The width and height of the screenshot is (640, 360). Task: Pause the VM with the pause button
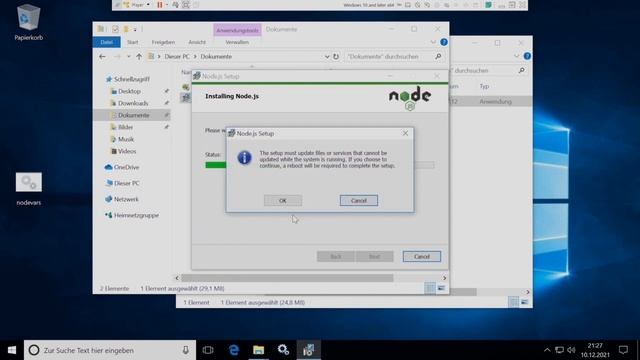coord(160,5)
